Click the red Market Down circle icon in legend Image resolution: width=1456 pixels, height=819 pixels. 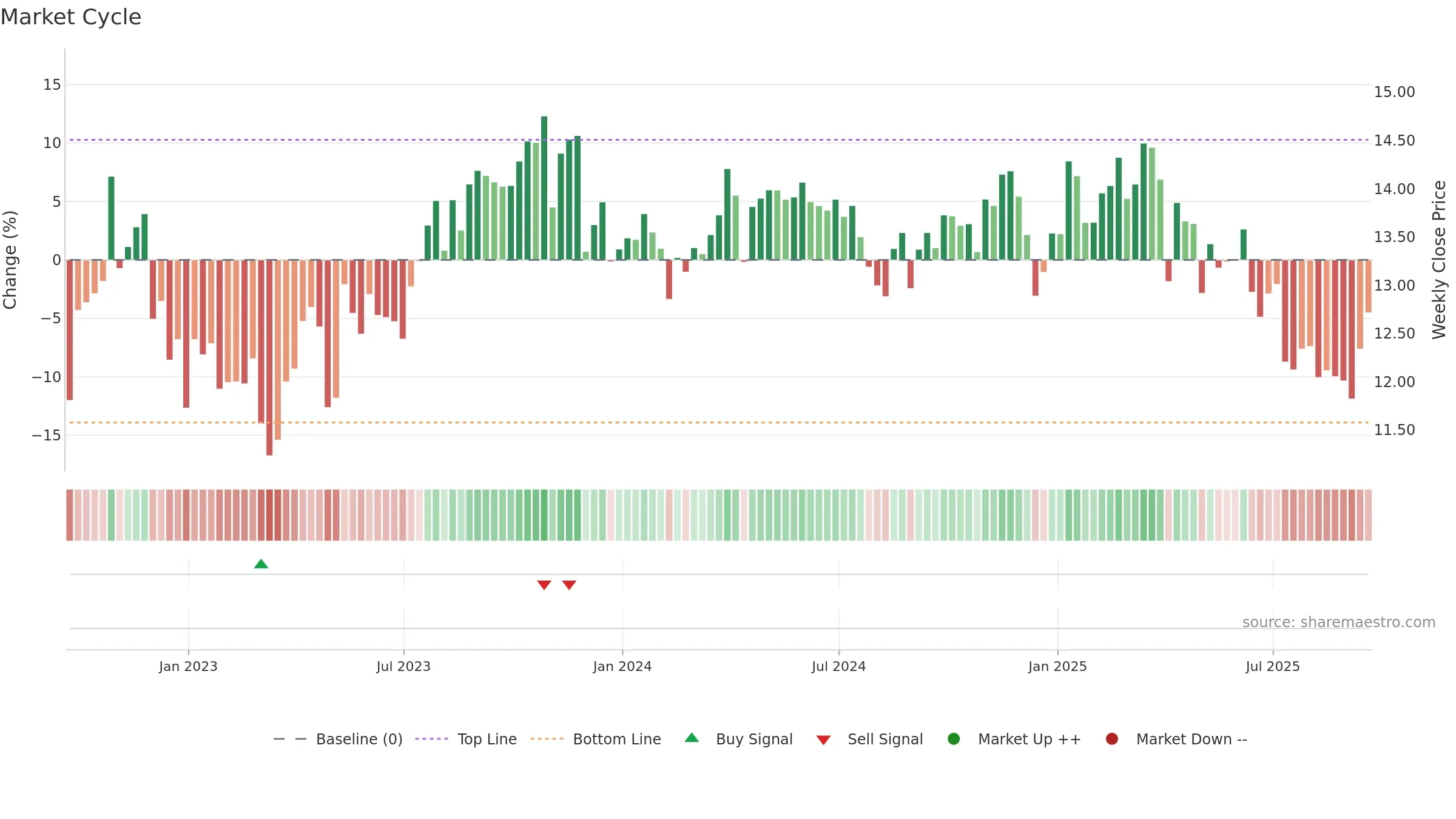click(x=1112, y=739)
